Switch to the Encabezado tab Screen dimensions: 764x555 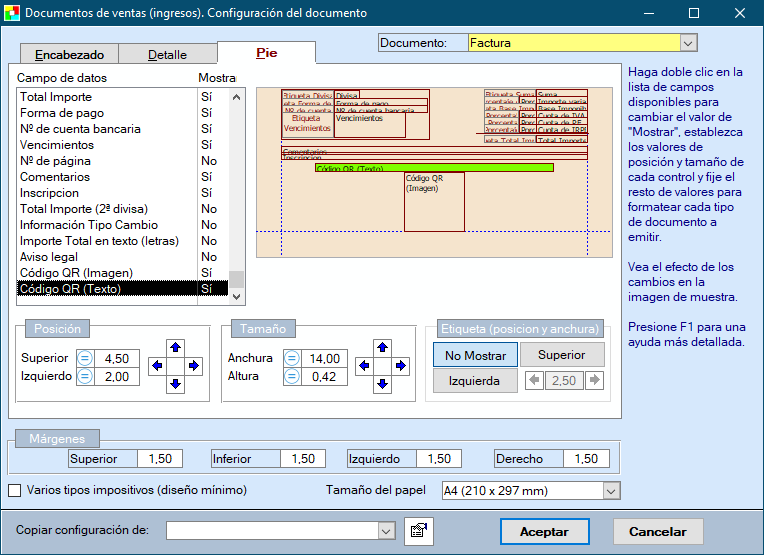point(68,55)
